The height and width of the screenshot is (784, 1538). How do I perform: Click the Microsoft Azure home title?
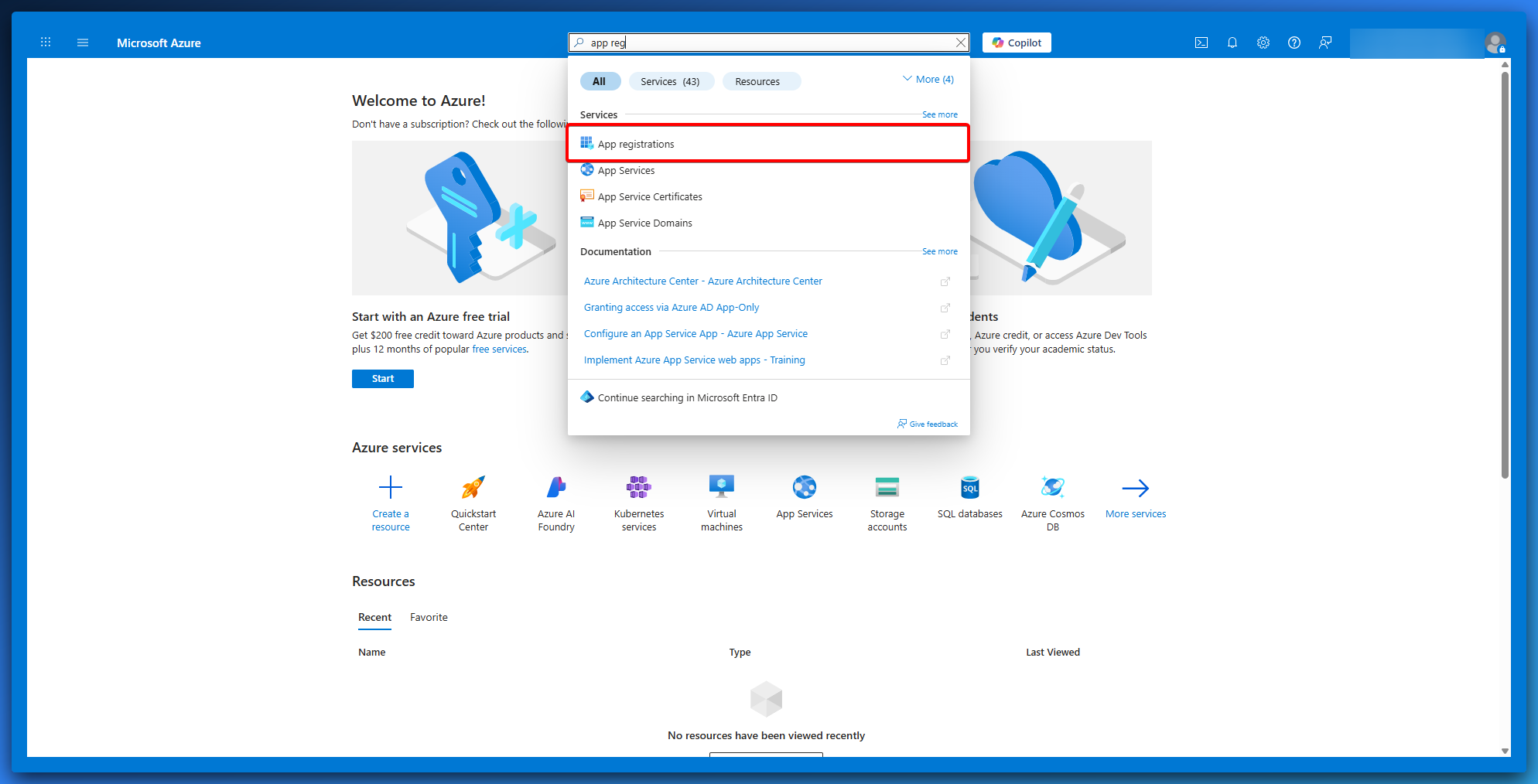tap(159, 43)
